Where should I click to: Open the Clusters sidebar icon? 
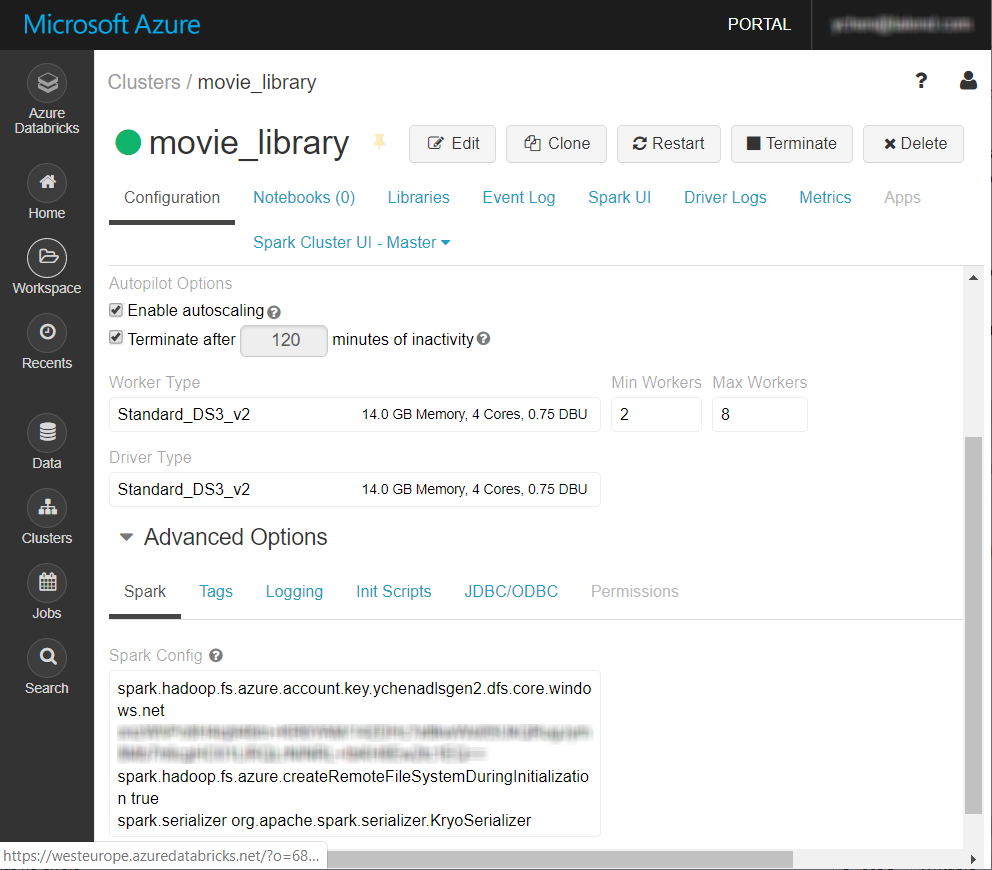tap(47, 508)
